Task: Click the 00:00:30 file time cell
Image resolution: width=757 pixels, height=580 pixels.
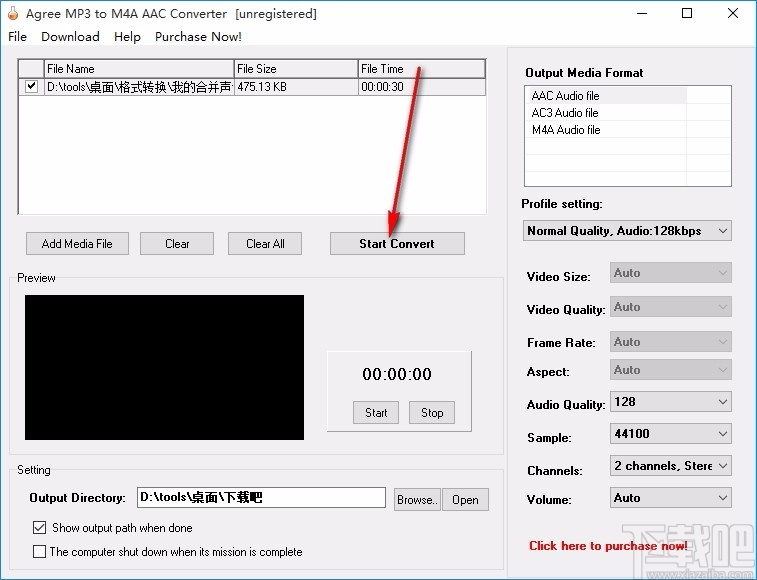Action: point(421,87)
